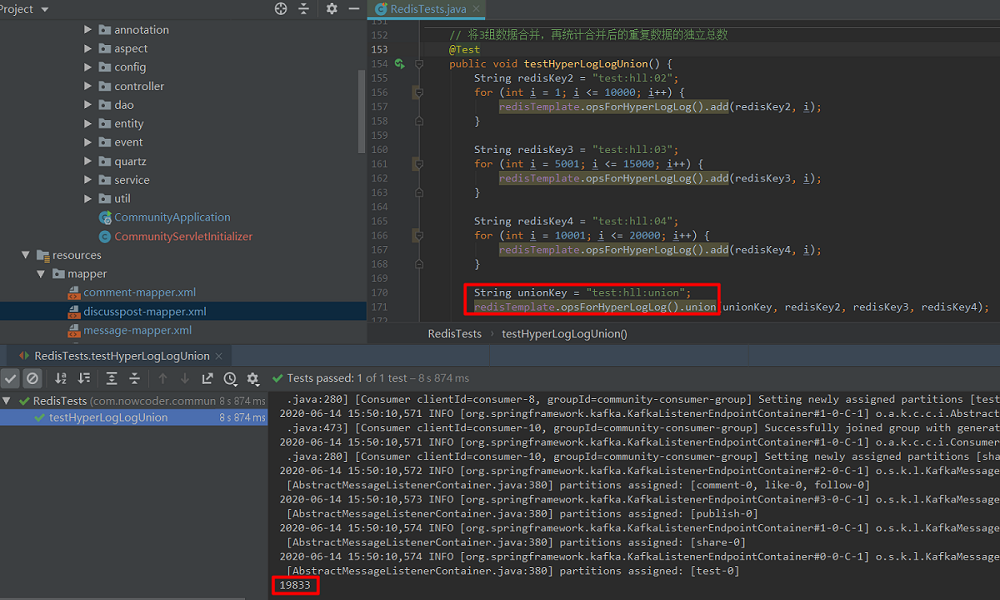1000x600 pixels.
Task: Open the Project panel settings gear
Action: 332,9
